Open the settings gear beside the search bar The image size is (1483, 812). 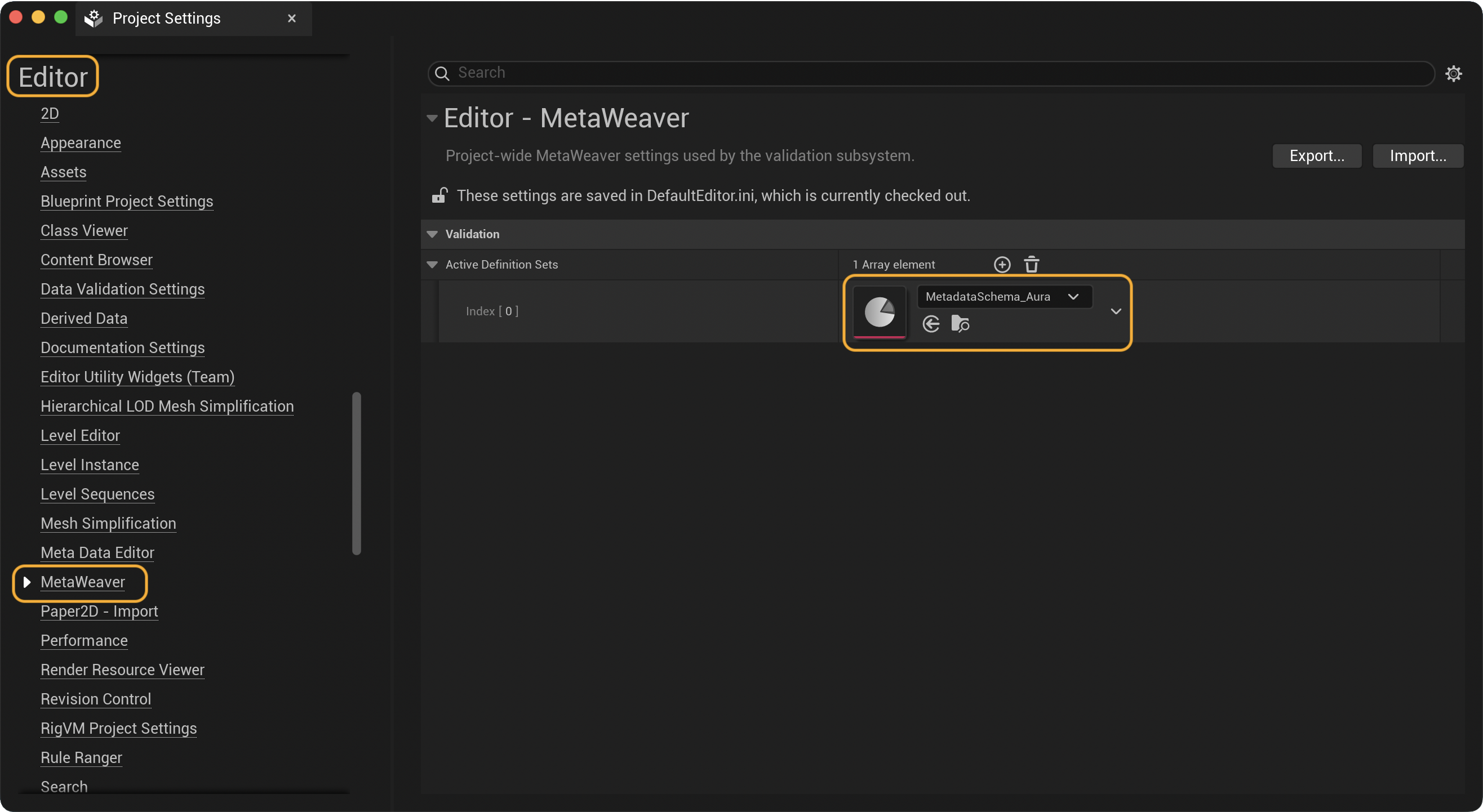point(1454,73)
